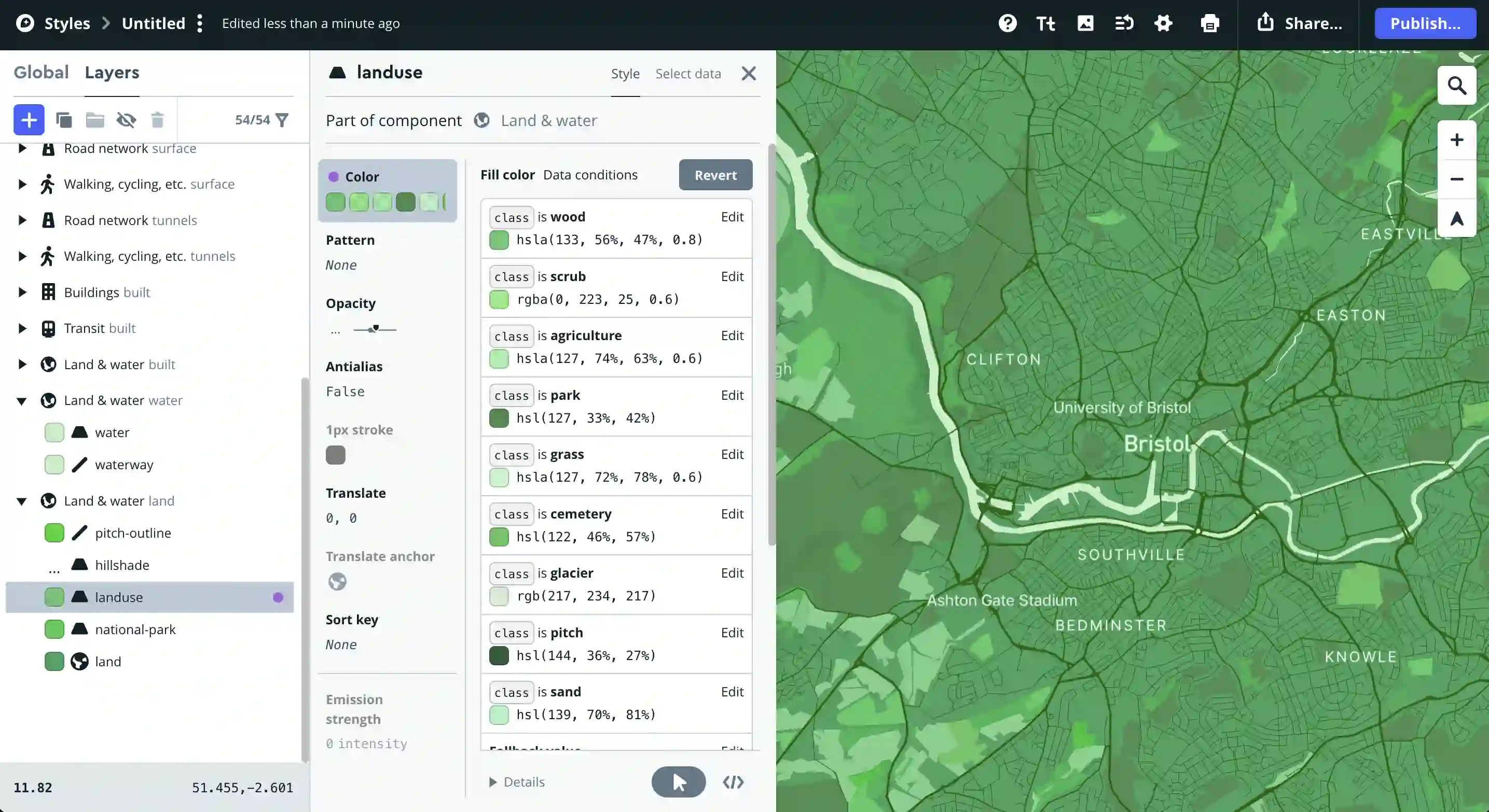Edit the class is wood condition
Viewport: 1489px width, 812px height.
point(732,217)
